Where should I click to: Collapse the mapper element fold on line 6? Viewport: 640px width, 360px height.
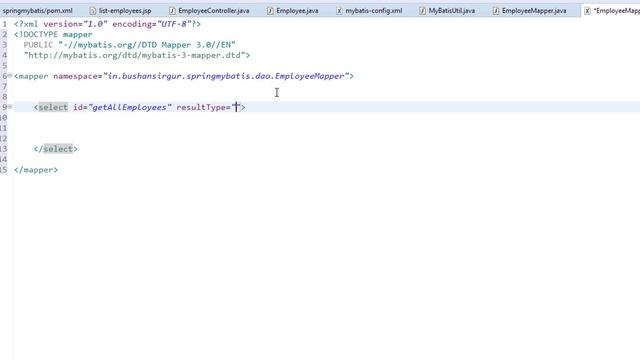[x=10, y=76]
